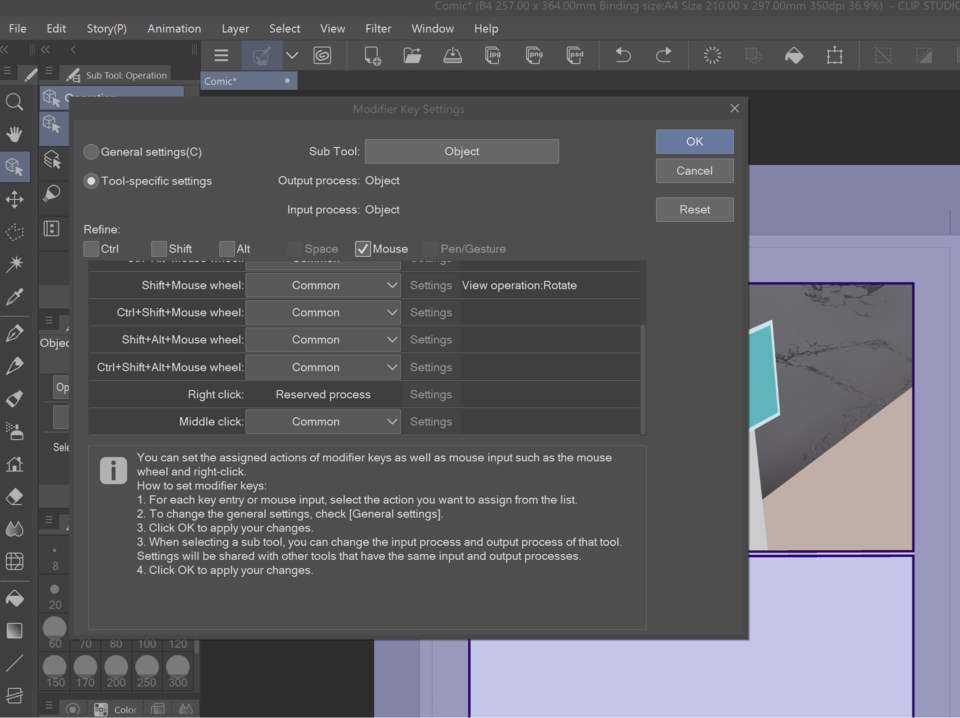Viewport: 960px width, 718px height.
Task: Select the Fill bucket tool in sidebar
Action: [15, 598]
